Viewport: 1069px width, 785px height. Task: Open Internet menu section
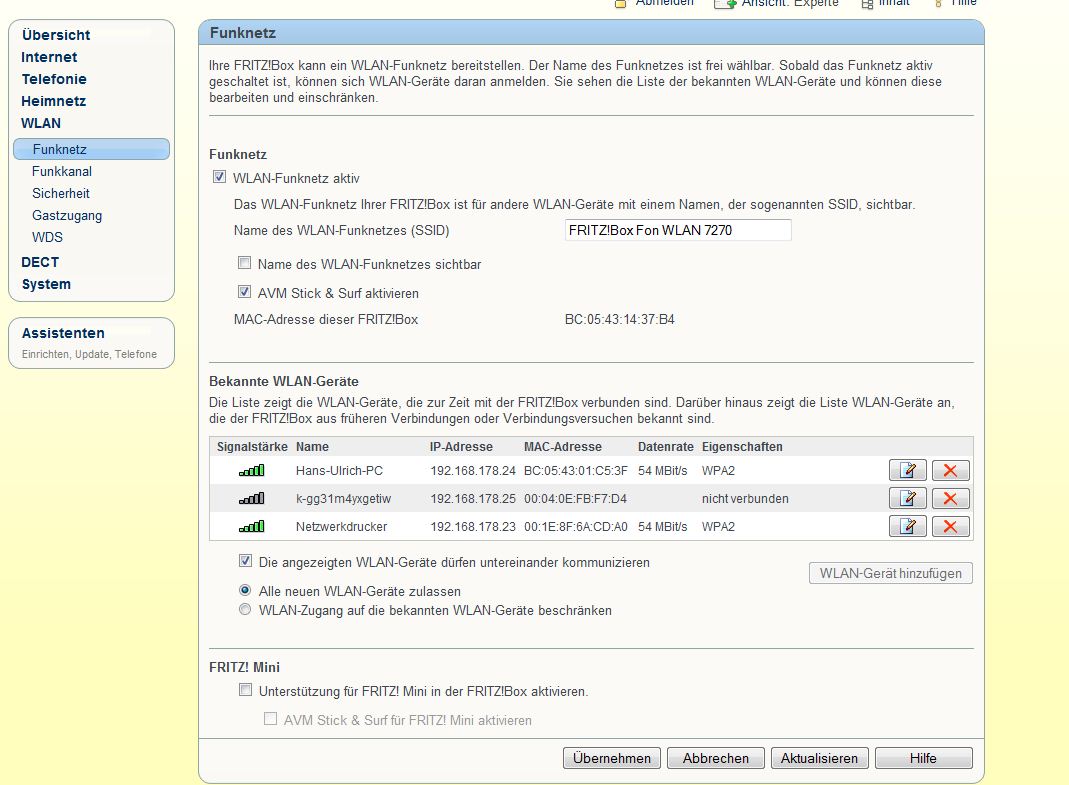pos(49,57)
